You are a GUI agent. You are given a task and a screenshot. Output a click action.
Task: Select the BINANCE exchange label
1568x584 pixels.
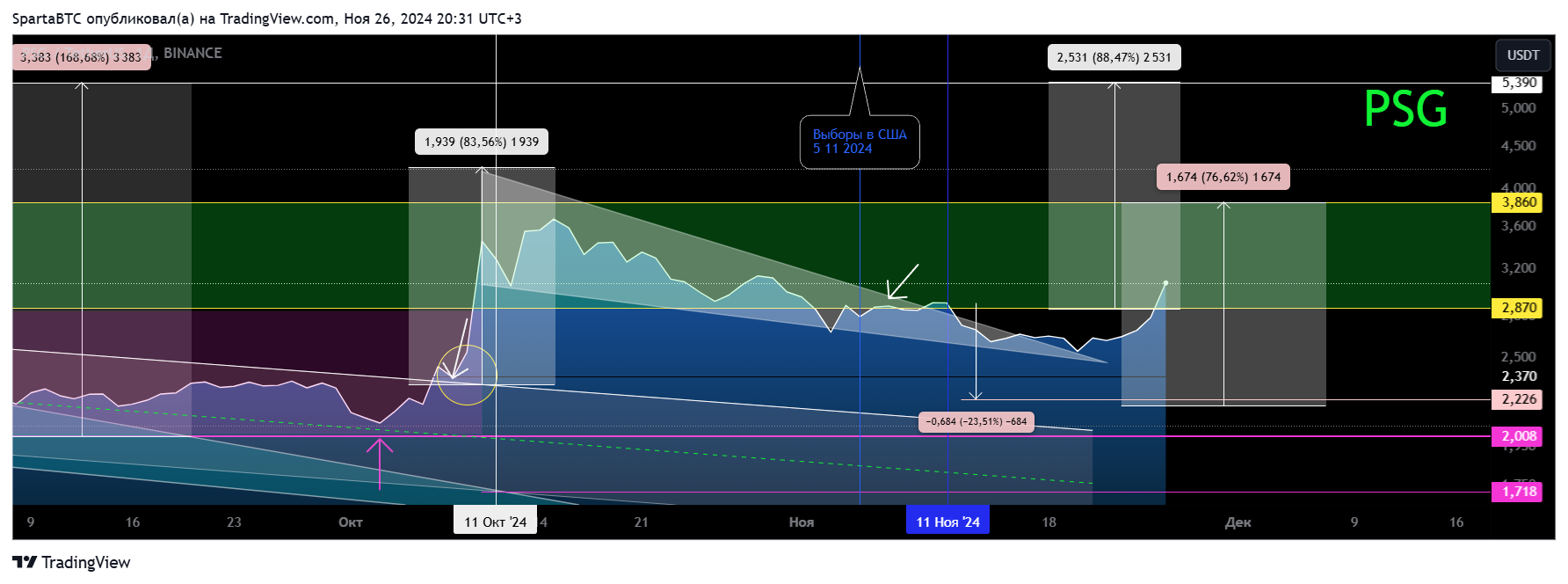(192, 53)
